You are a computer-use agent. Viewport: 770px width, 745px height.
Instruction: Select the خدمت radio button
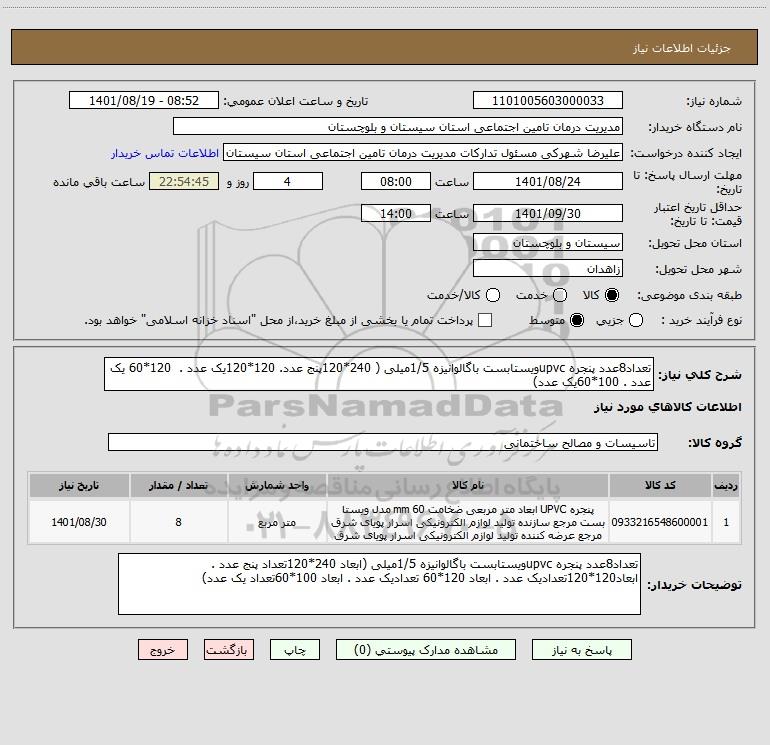560,295
